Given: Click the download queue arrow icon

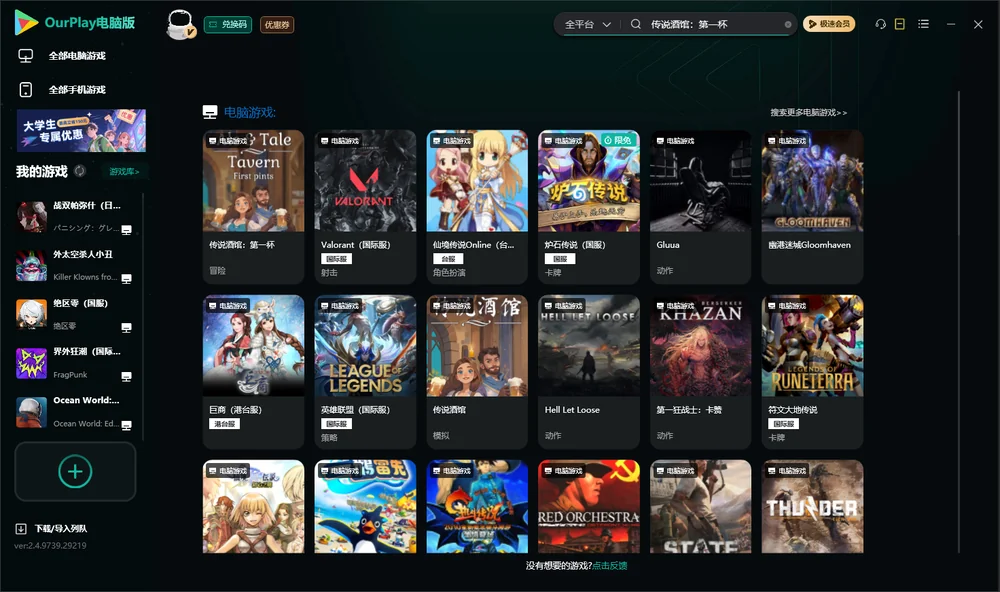Looking at the screenshot, I should click(21, 529).
